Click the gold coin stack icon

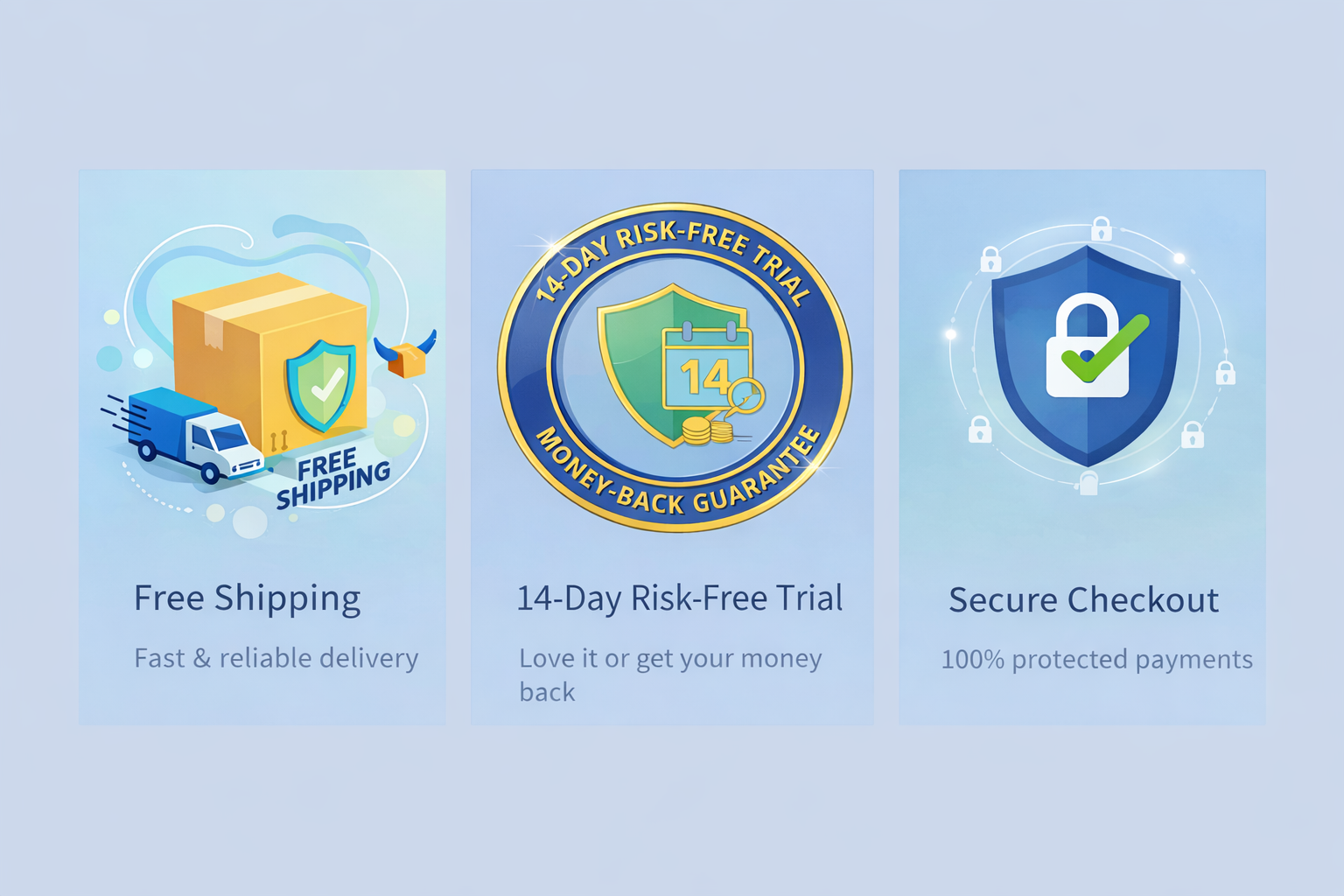tap(708, 430)
